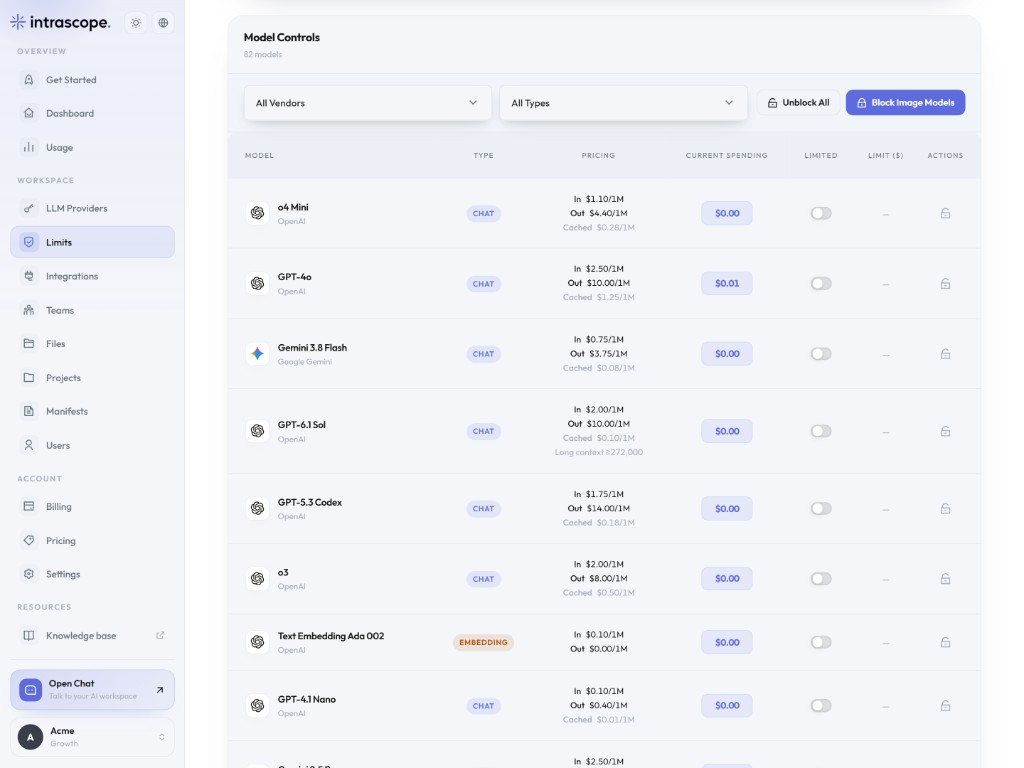
Task: Click Integrations plug icon
Action: (x=29, y=276)
